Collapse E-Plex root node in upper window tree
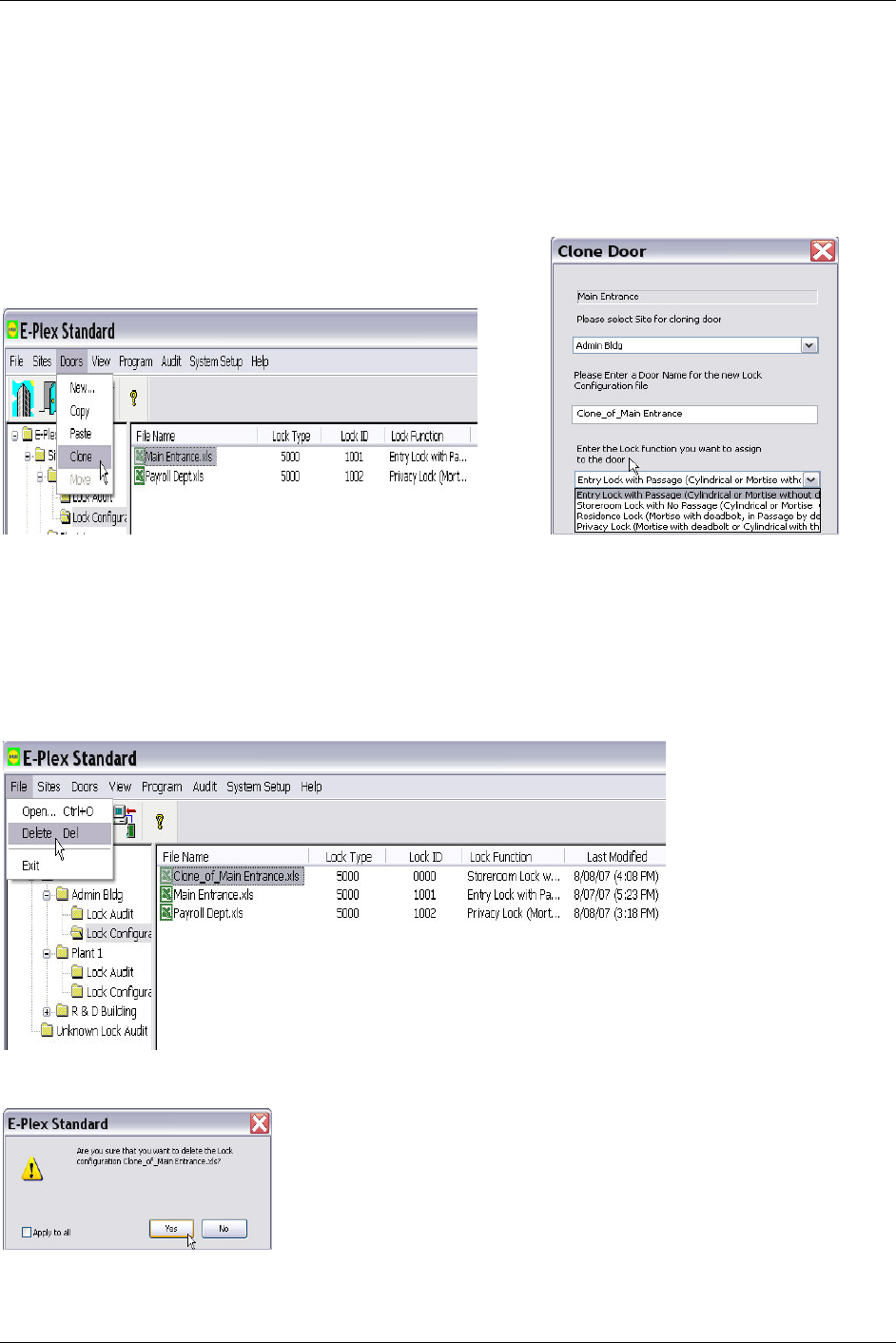 point(14,435)
